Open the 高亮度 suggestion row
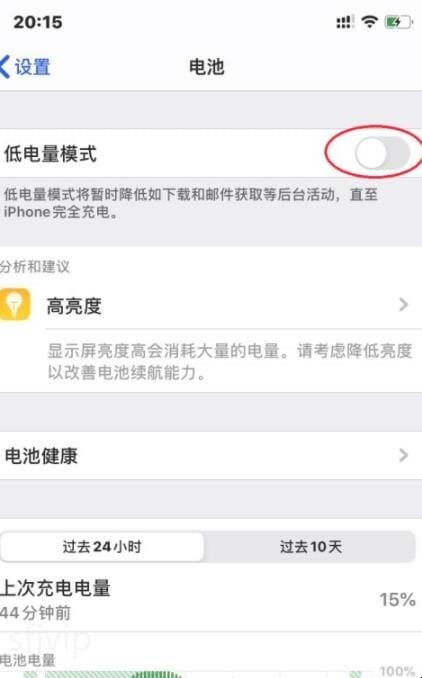Screen dimensions: 422x678 tap(211, 305)
